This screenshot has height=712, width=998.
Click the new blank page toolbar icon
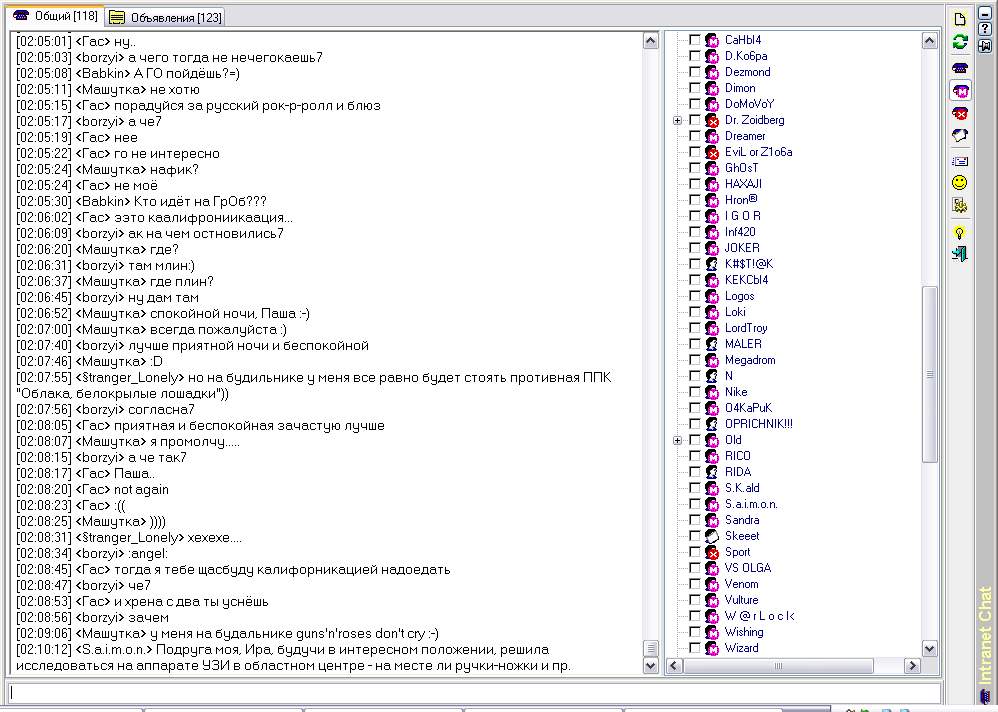959,19
